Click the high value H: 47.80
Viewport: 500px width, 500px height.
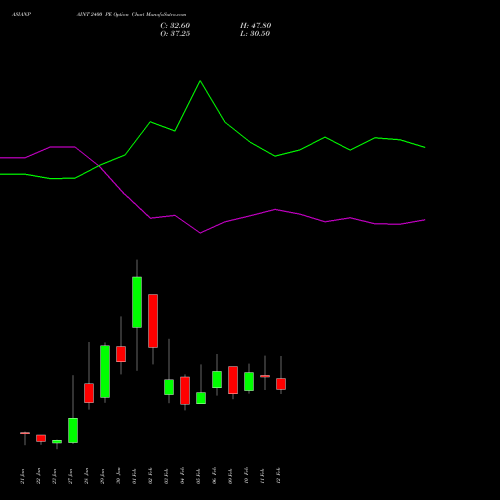[x=255, y=26]
